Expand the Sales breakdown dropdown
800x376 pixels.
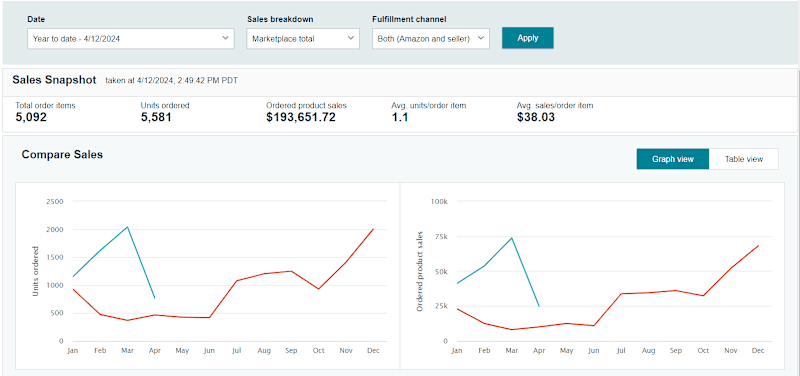[303, 38]
